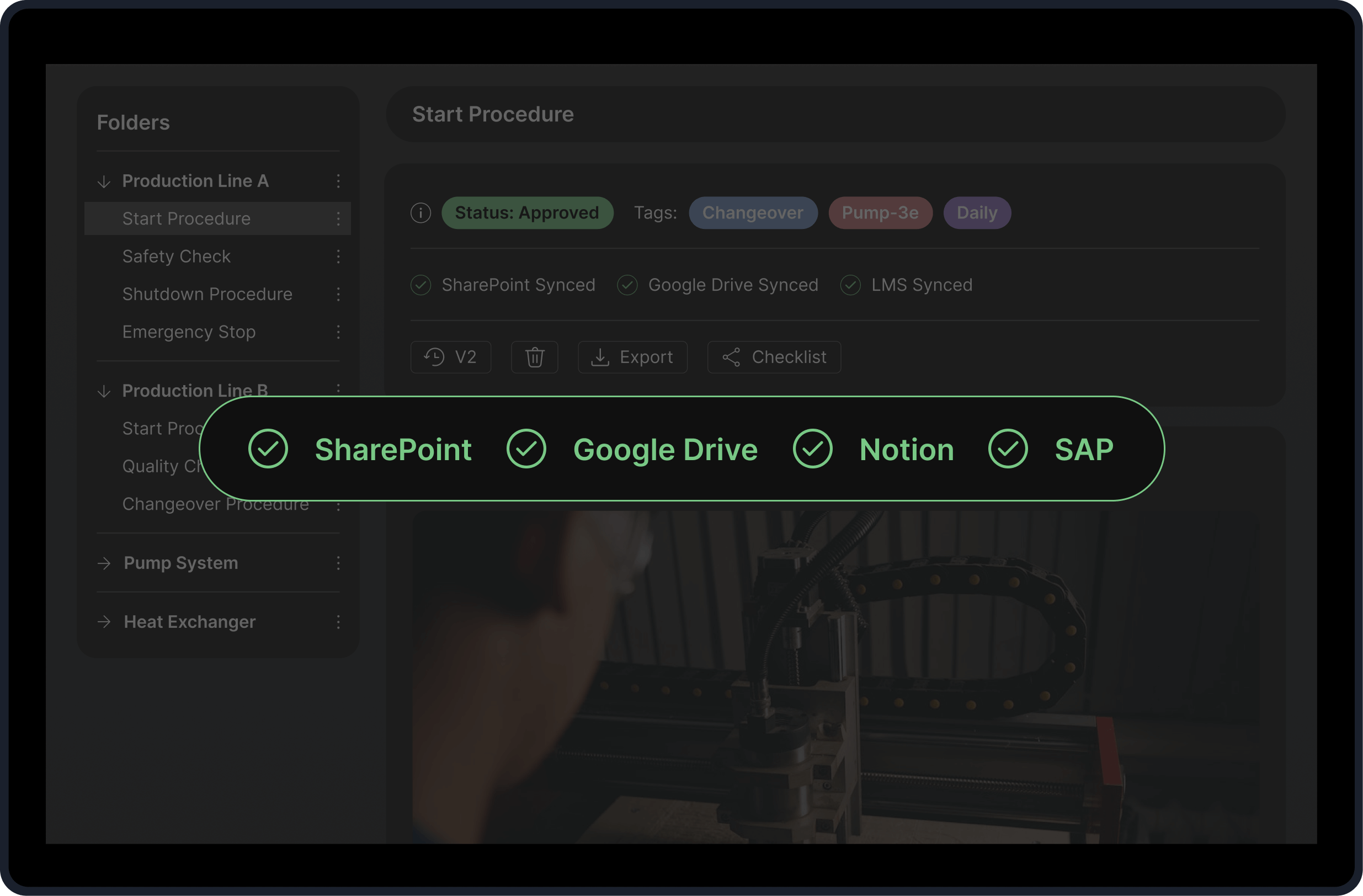Expand the Heat Exchanger folder arrow
Viewport: 1363px width, 896px height.
coord(104,622)
